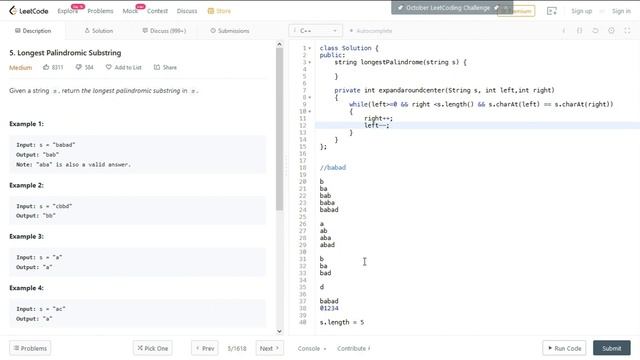Click the comment '//babad' in code

coord(333,167)
